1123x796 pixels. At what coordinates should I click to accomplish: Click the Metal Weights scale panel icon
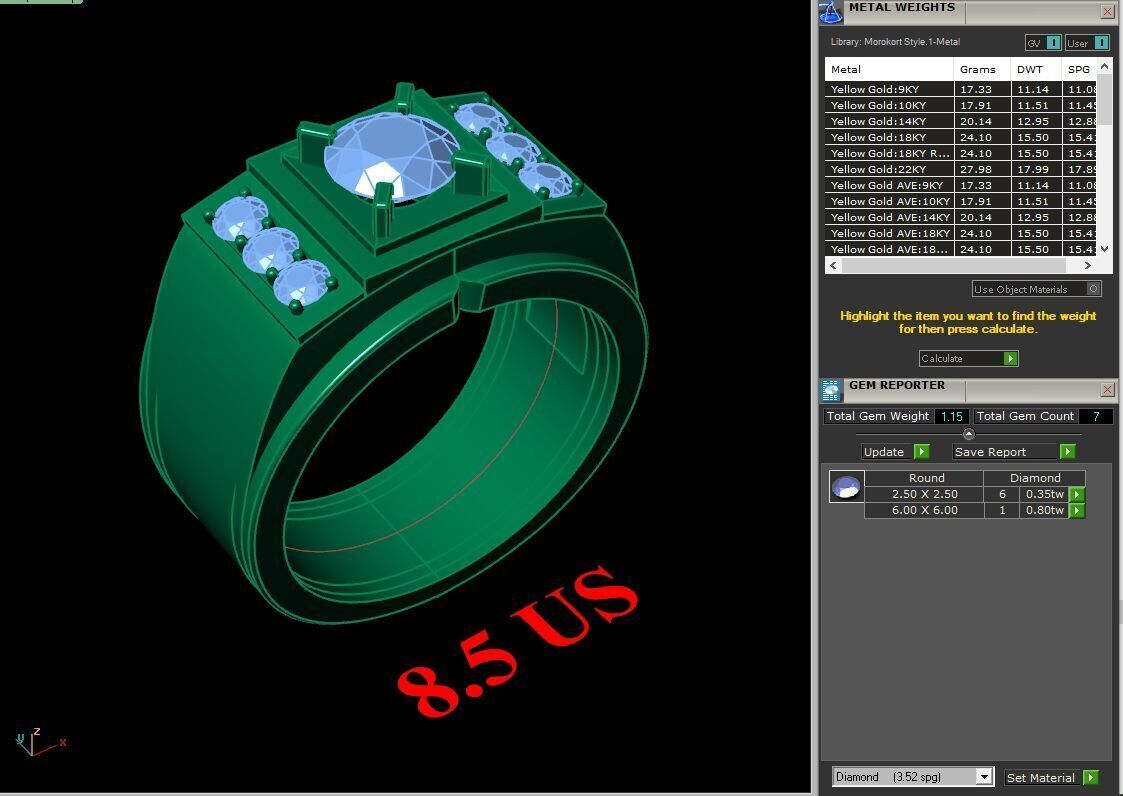click(831, 12)
